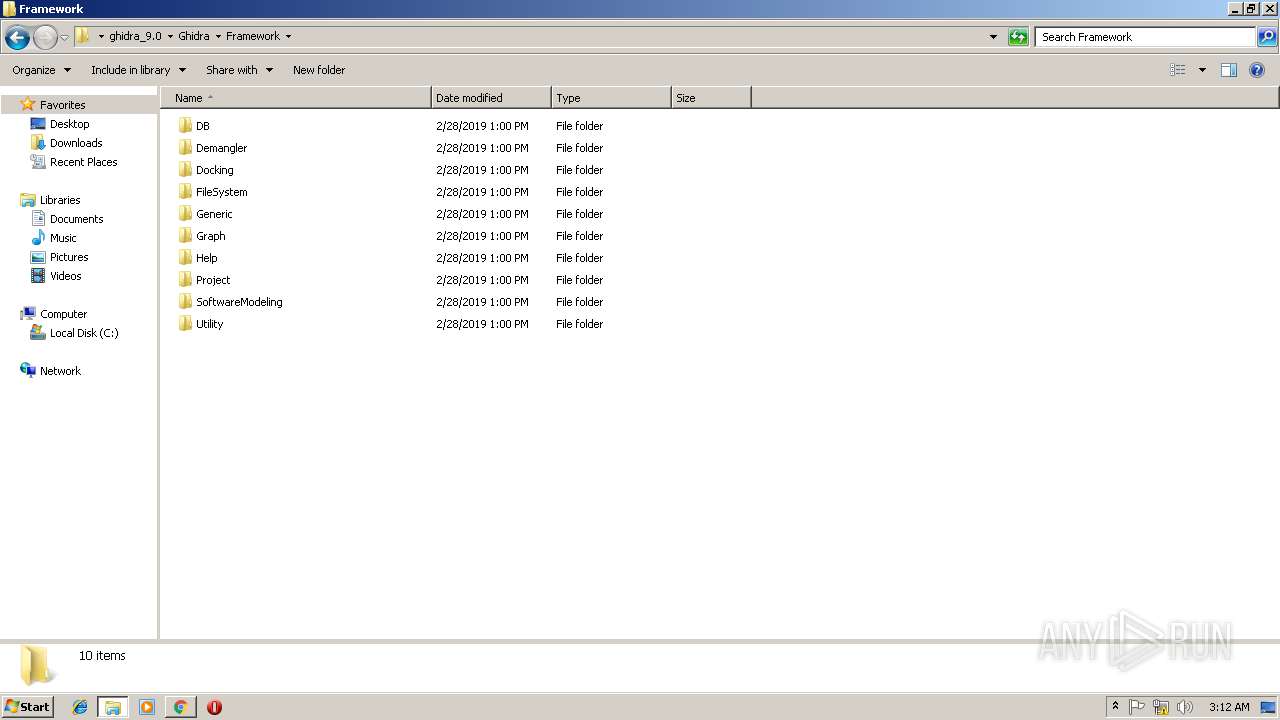This screenshot has height=720, width=1280.
Task: Click the File folder type of Docking
Action: click(580, 170)
